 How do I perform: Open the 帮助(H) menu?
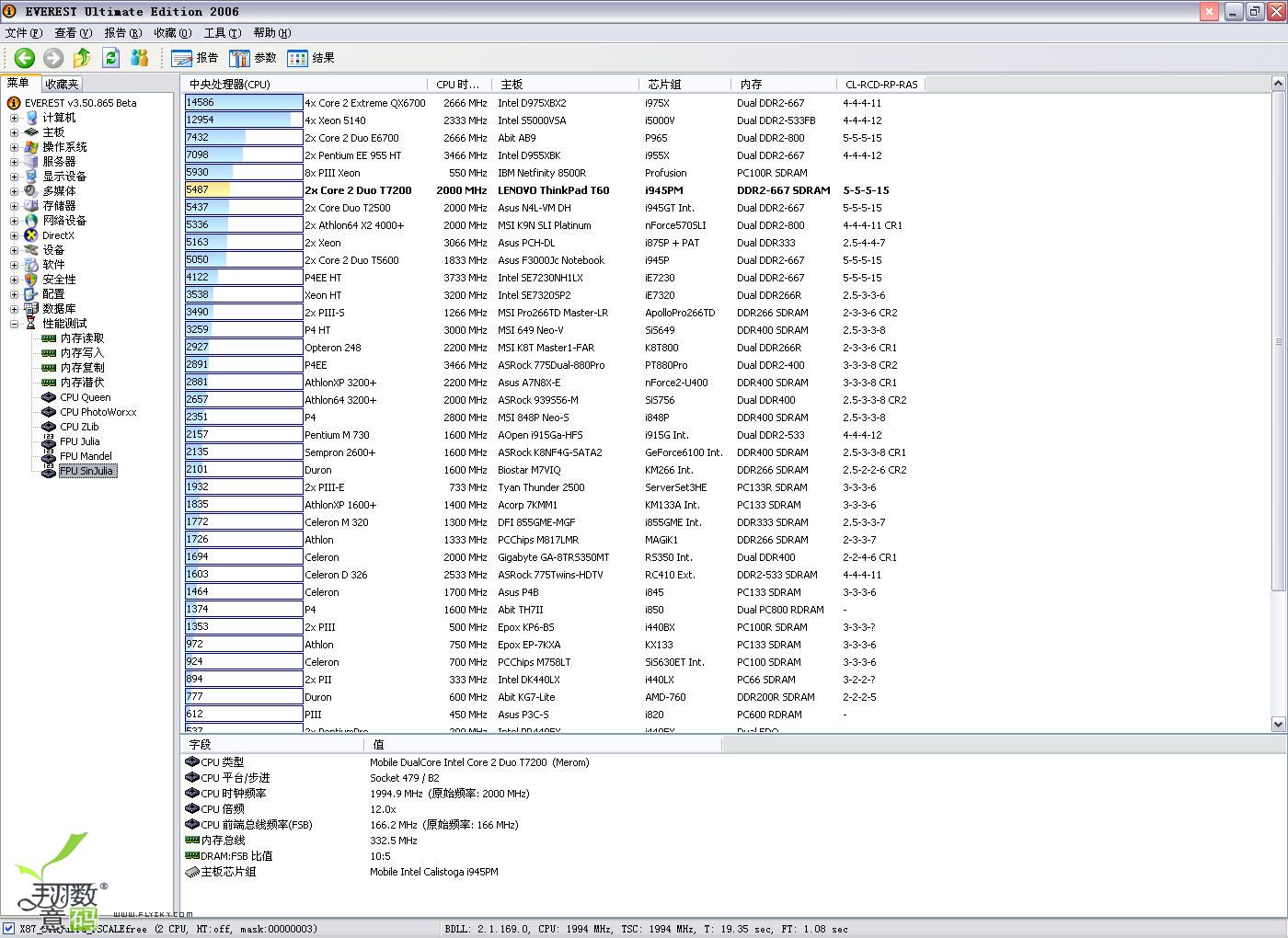coord(272,33)
